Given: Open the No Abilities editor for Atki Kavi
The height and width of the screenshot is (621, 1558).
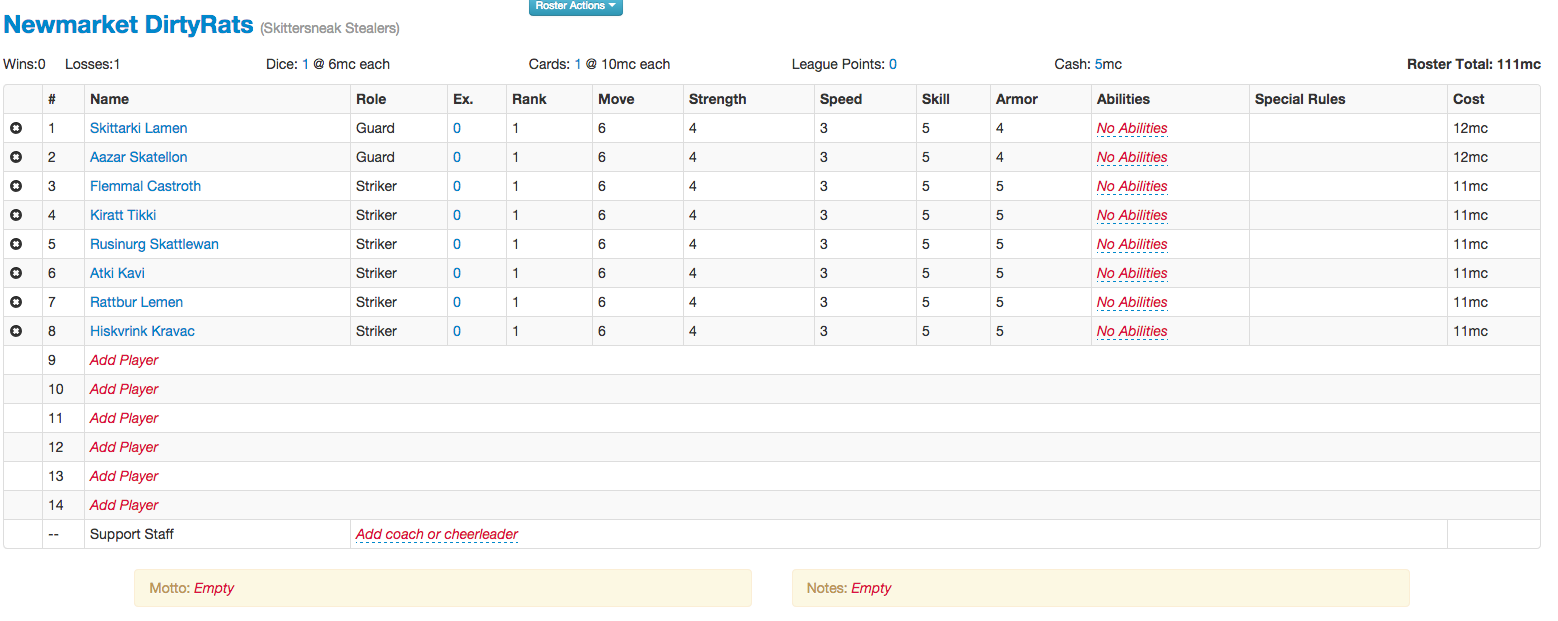Looking at the screenshot, I should tap(1132, 273).
